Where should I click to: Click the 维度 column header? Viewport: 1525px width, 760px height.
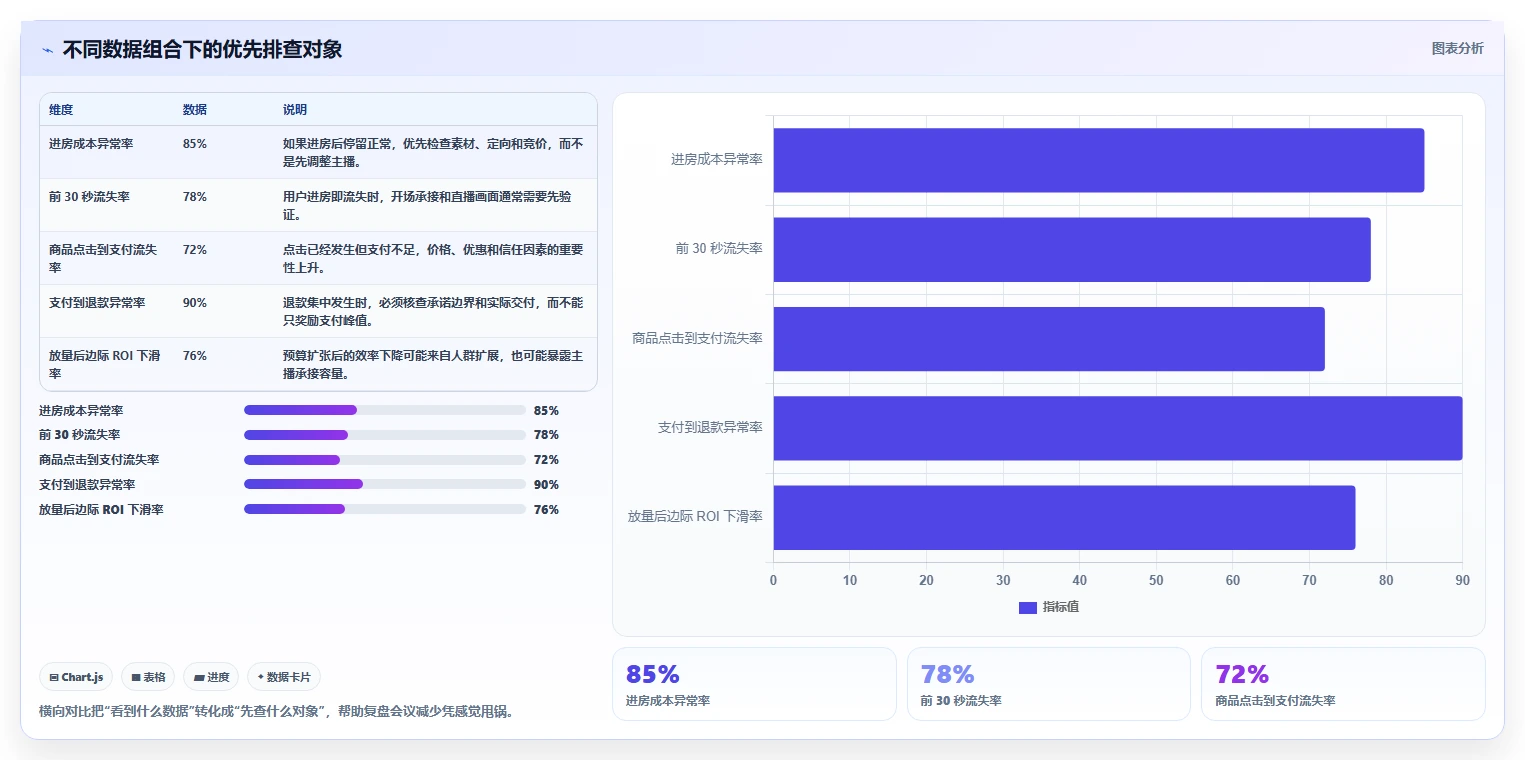pyautogui.click(x=61, y=110)
